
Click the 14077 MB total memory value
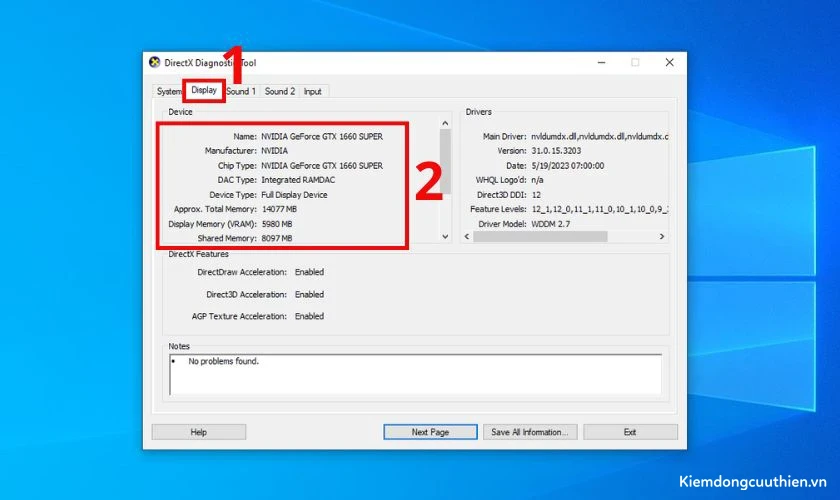(279, 209)
